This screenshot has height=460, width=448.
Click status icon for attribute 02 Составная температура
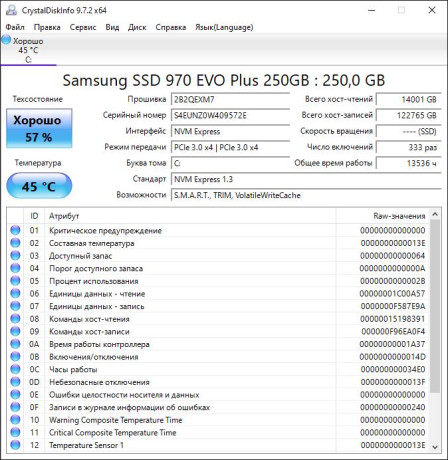[15, 243]
